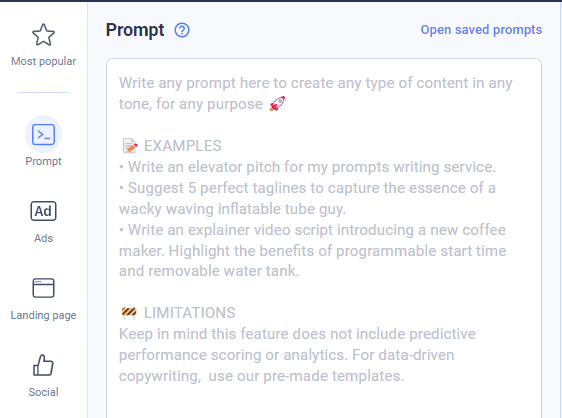Click the "Prompt" label under the terminal icon
Image resolution: width=562 pixels, height=418 pixels.
(x=43, y=161)
